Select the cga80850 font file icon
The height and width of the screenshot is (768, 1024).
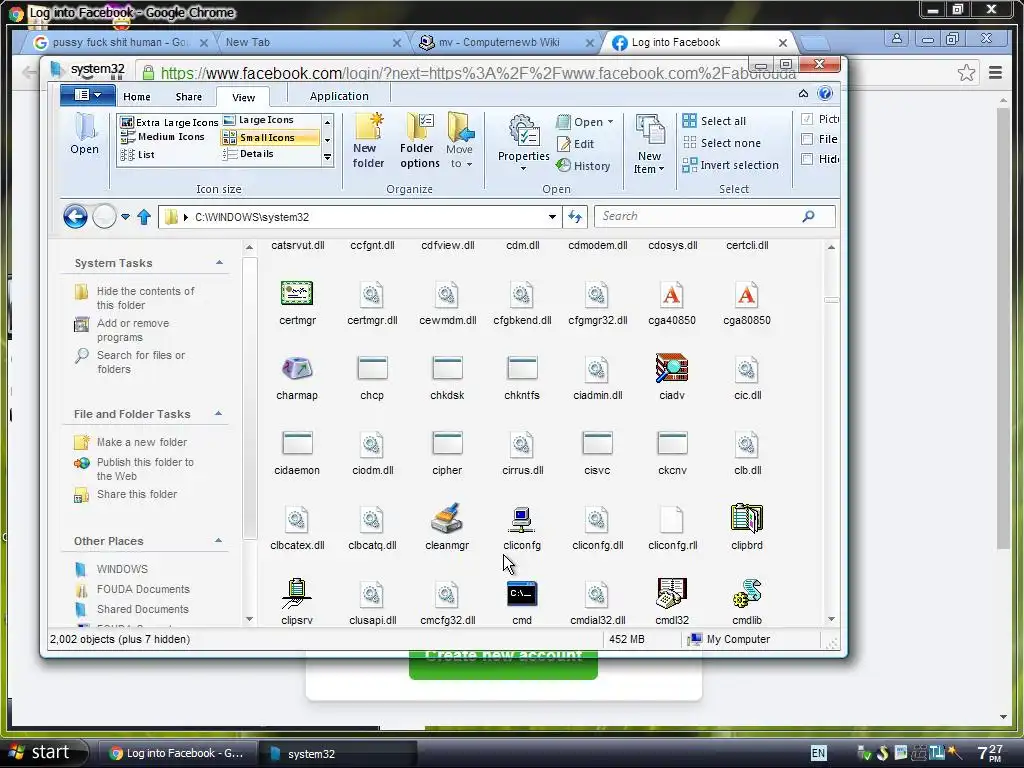click(x=747, y=295)
